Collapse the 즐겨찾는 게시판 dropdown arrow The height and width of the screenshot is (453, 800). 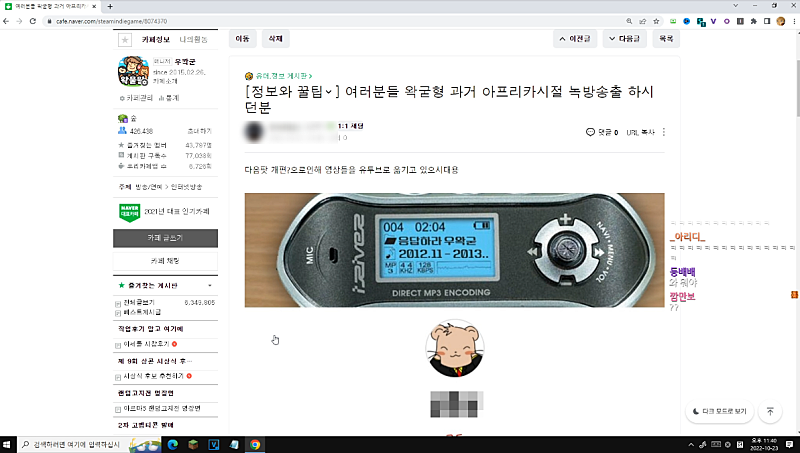[x=210, y=286]
